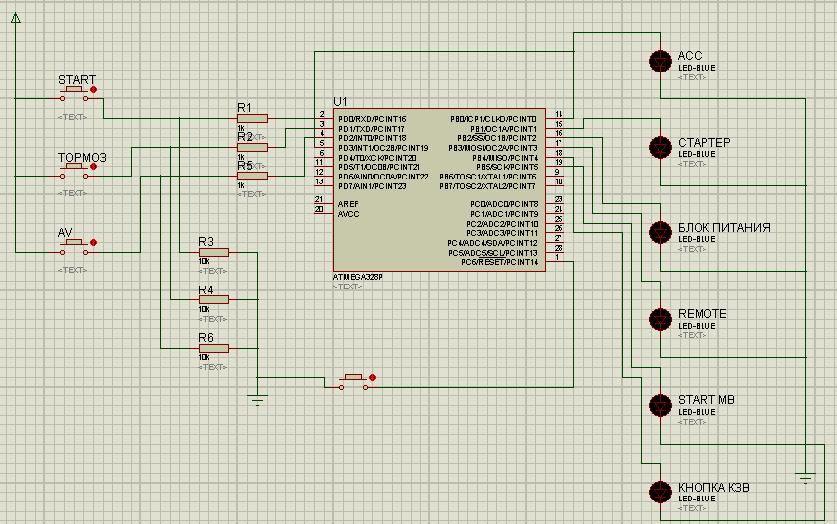Image resolution: width=837 pixels, height=524 pixels.
Task: Select resistor R1 on the schematic
Action: [x=252, y=118]
